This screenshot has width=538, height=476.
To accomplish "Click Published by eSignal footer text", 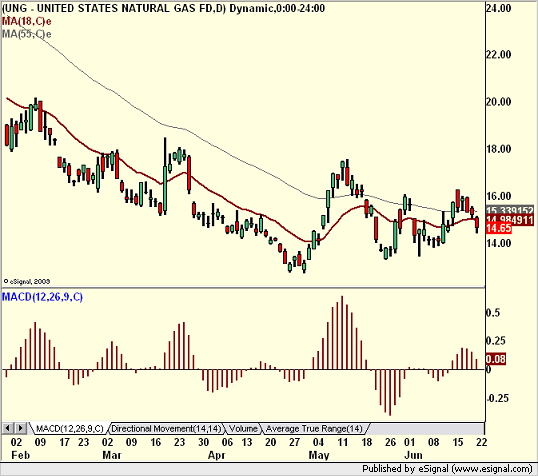I will [x=447, y=469].
